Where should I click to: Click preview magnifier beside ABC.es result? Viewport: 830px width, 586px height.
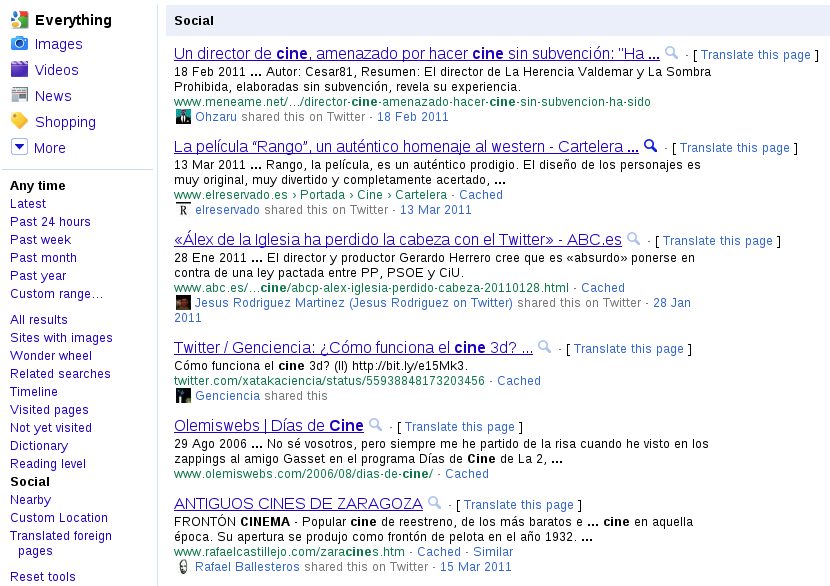(x=633, y=239)
